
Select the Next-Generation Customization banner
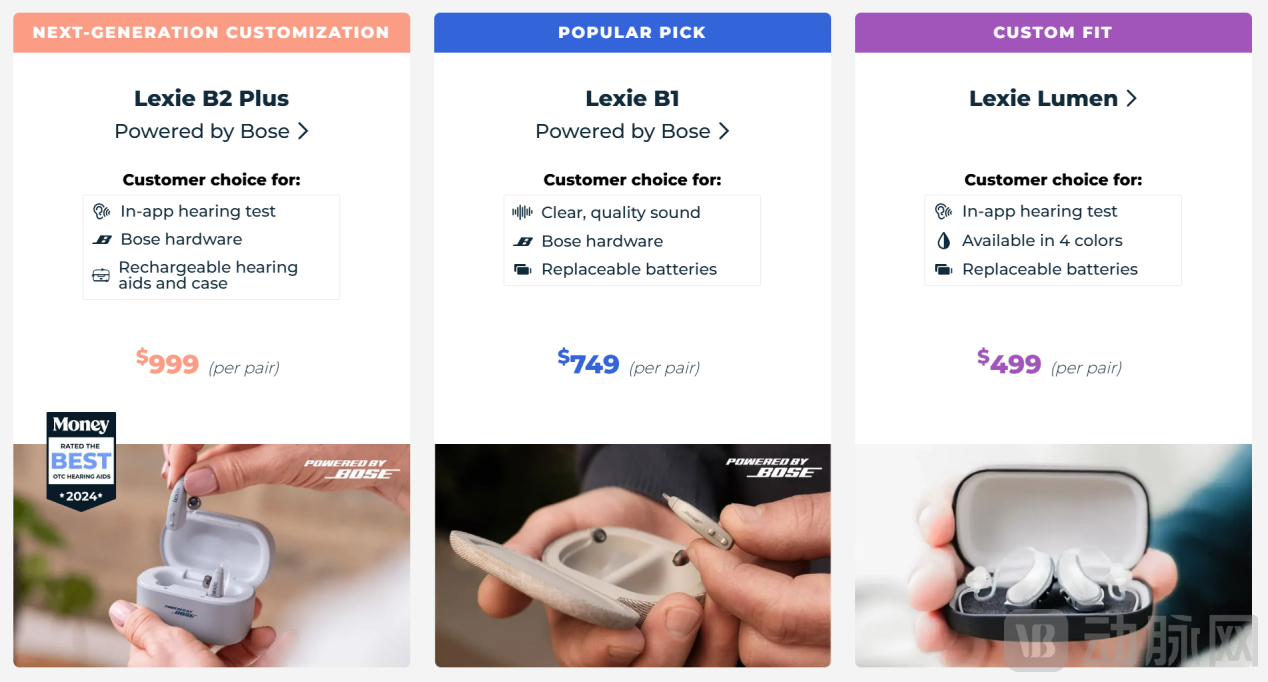211,32
